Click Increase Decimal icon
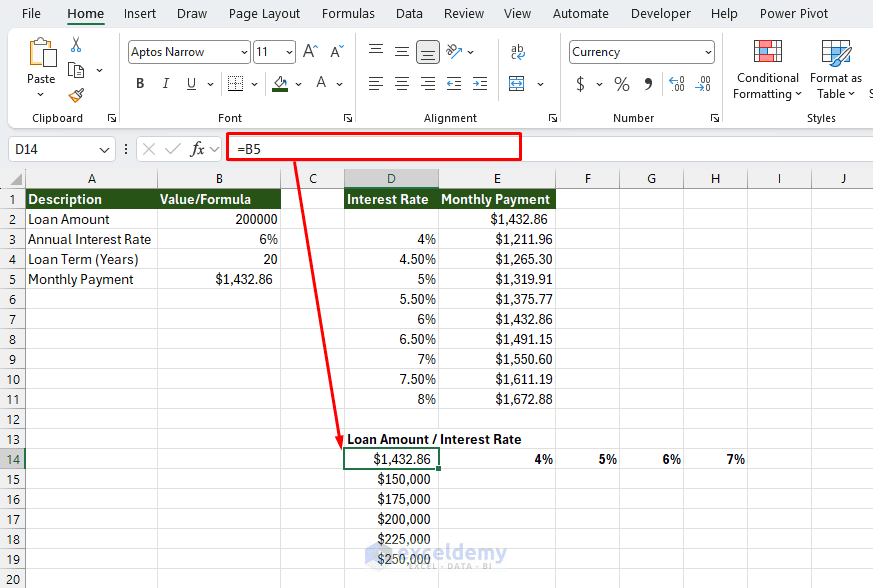Viewport: 873px width, 588px height. coord(676,84)
